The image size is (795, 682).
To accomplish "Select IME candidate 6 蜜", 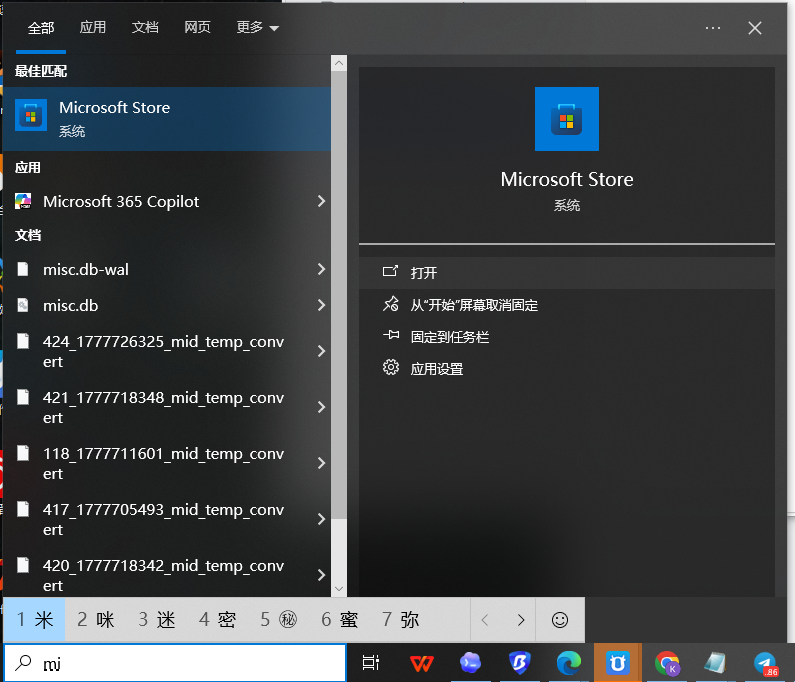I will [x=340, y=620].
